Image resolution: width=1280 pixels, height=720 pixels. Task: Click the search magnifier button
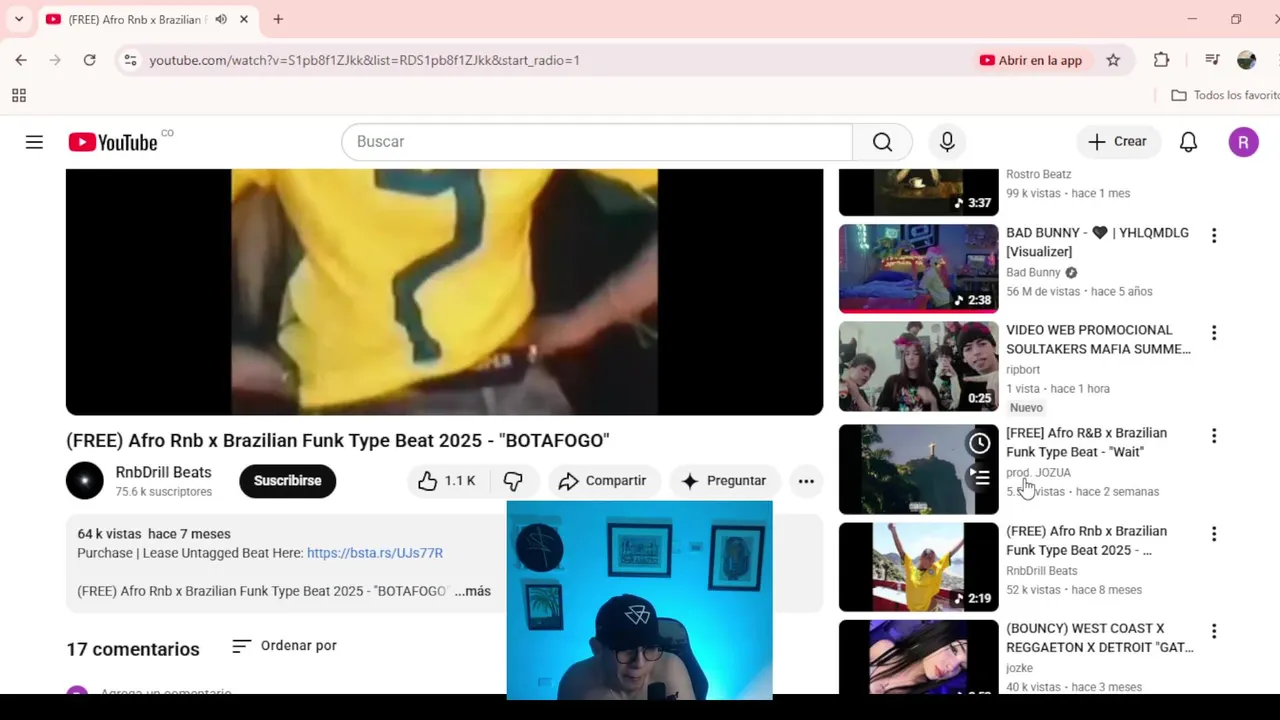click(882, 142)
